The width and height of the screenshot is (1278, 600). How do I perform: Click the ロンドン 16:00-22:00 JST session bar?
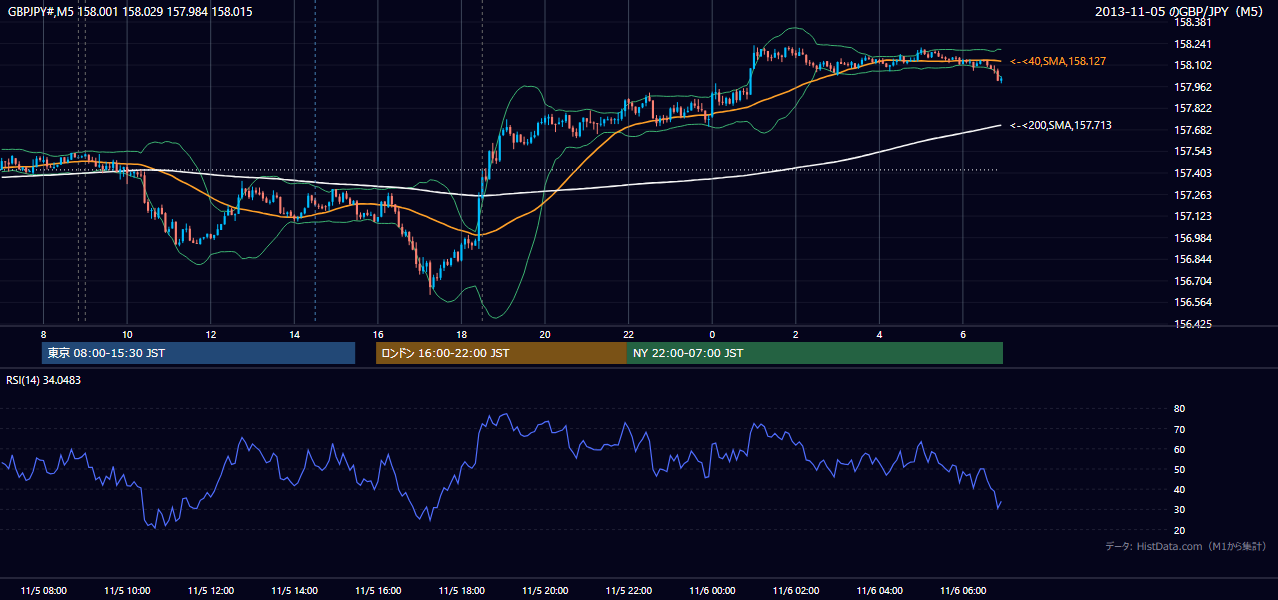pos(501,353)
